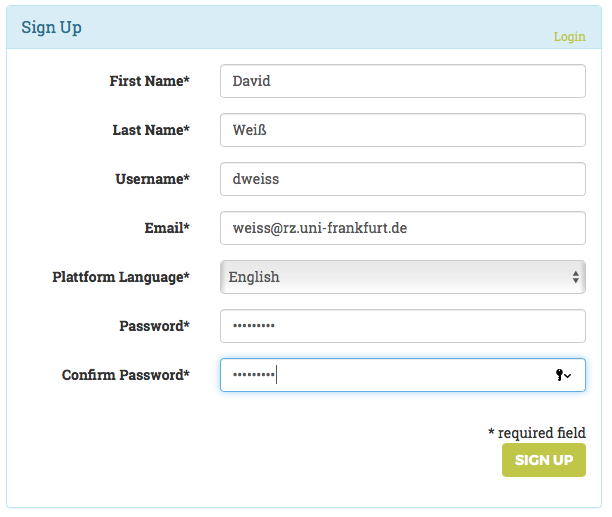Follow the Login link
Image resolution: width=612 pixels, height=517 pixels.
point(569,36)
